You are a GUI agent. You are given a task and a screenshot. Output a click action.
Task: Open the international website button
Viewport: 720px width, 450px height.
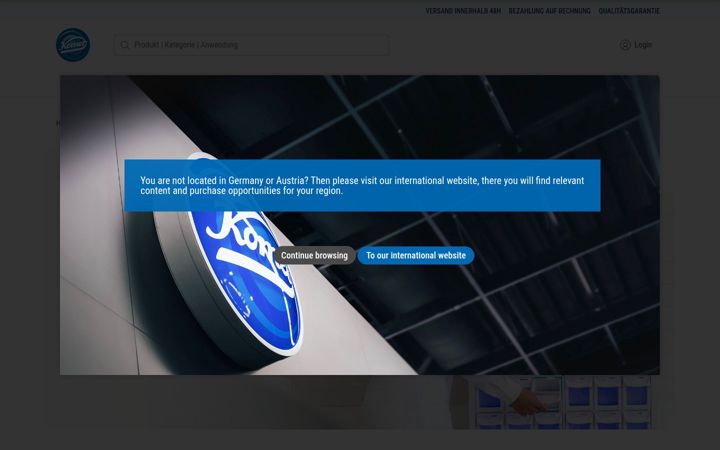pos(416,255)
